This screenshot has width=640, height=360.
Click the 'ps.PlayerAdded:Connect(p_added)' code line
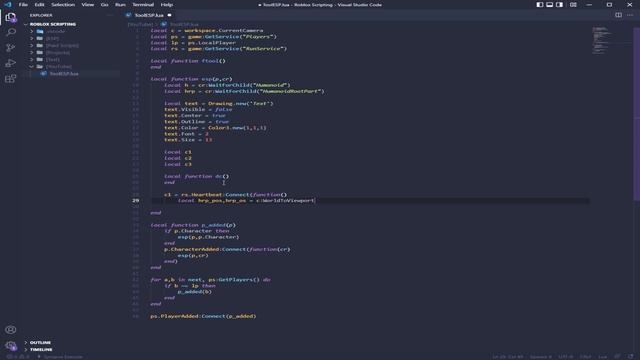(x=203, y=316)
